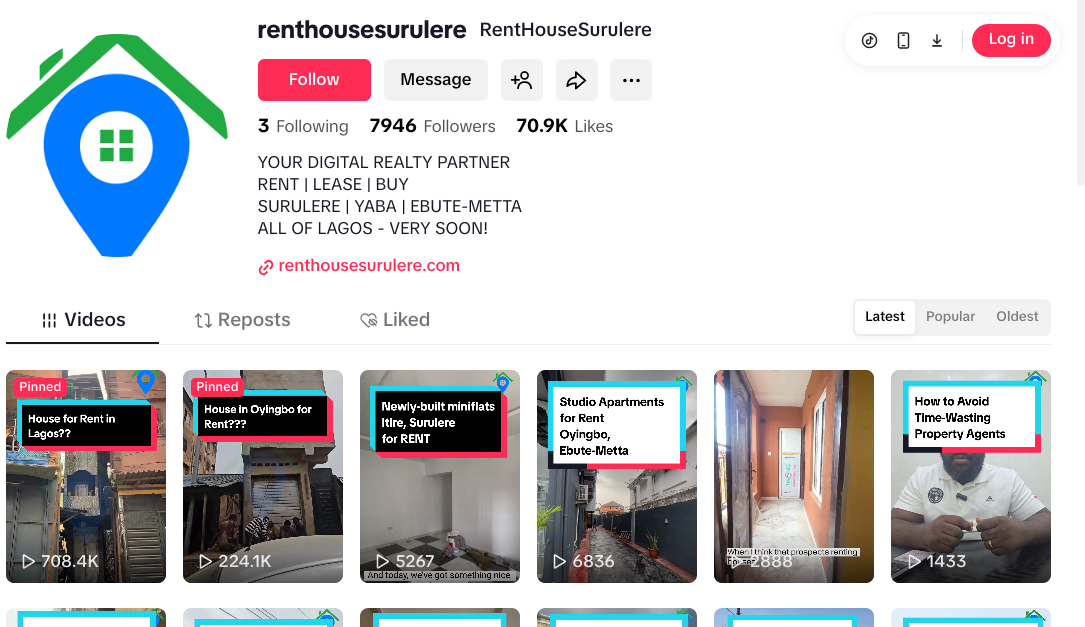The image size is (1085, 627).
Task: Click the share arrow icon
Action: coord(576,80)
